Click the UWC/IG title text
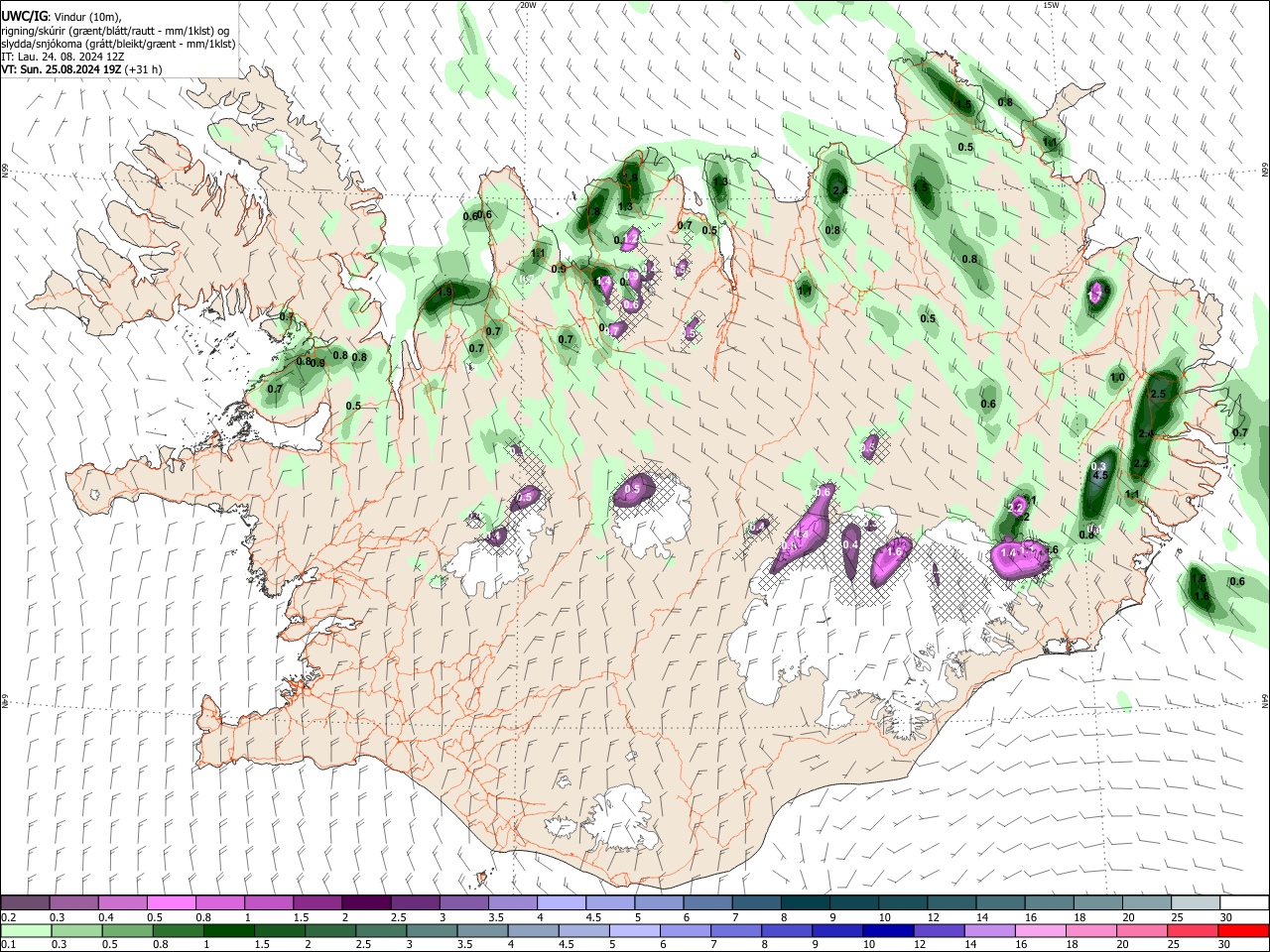 [x=23, y=17]
